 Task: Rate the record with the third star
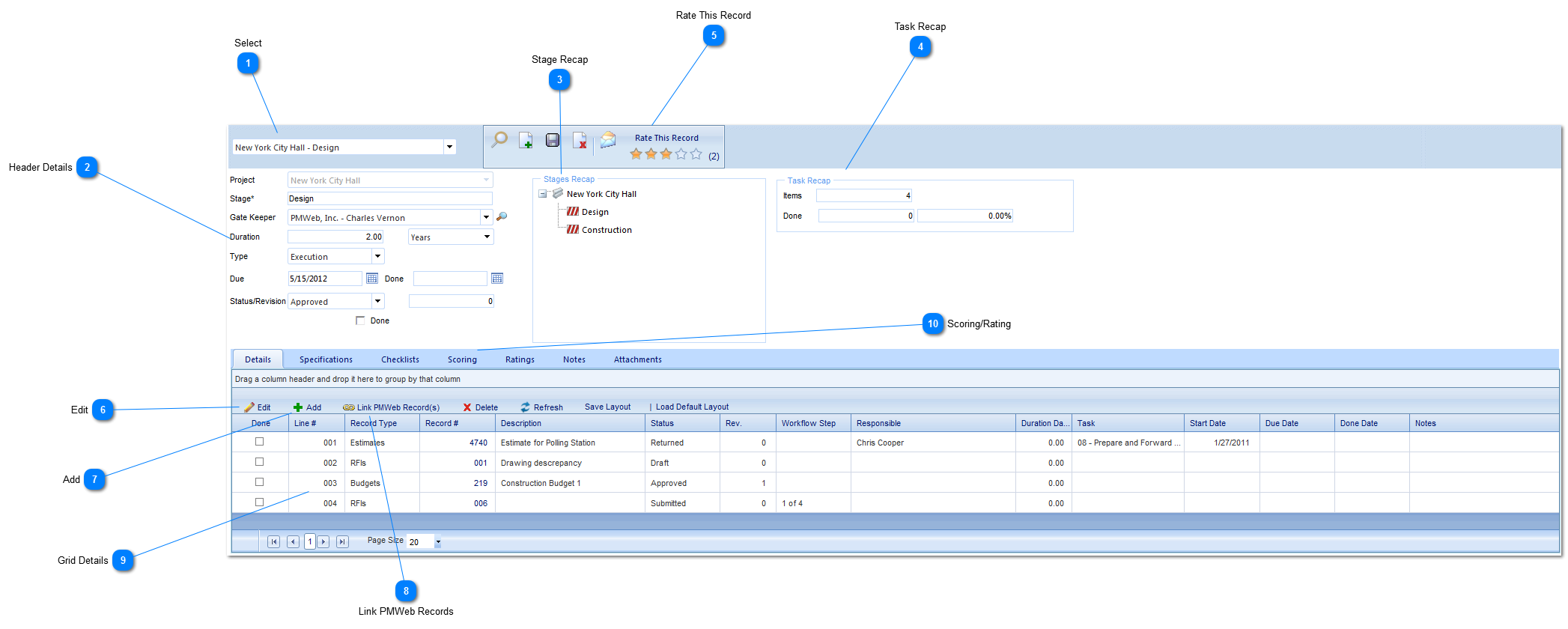[666, 154]
